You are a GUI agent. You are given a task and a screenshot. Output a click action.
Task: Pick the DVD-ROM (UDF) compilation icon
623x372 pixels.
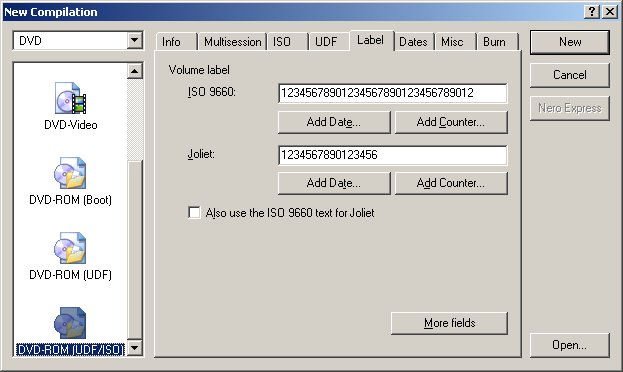tap(70, 248)
